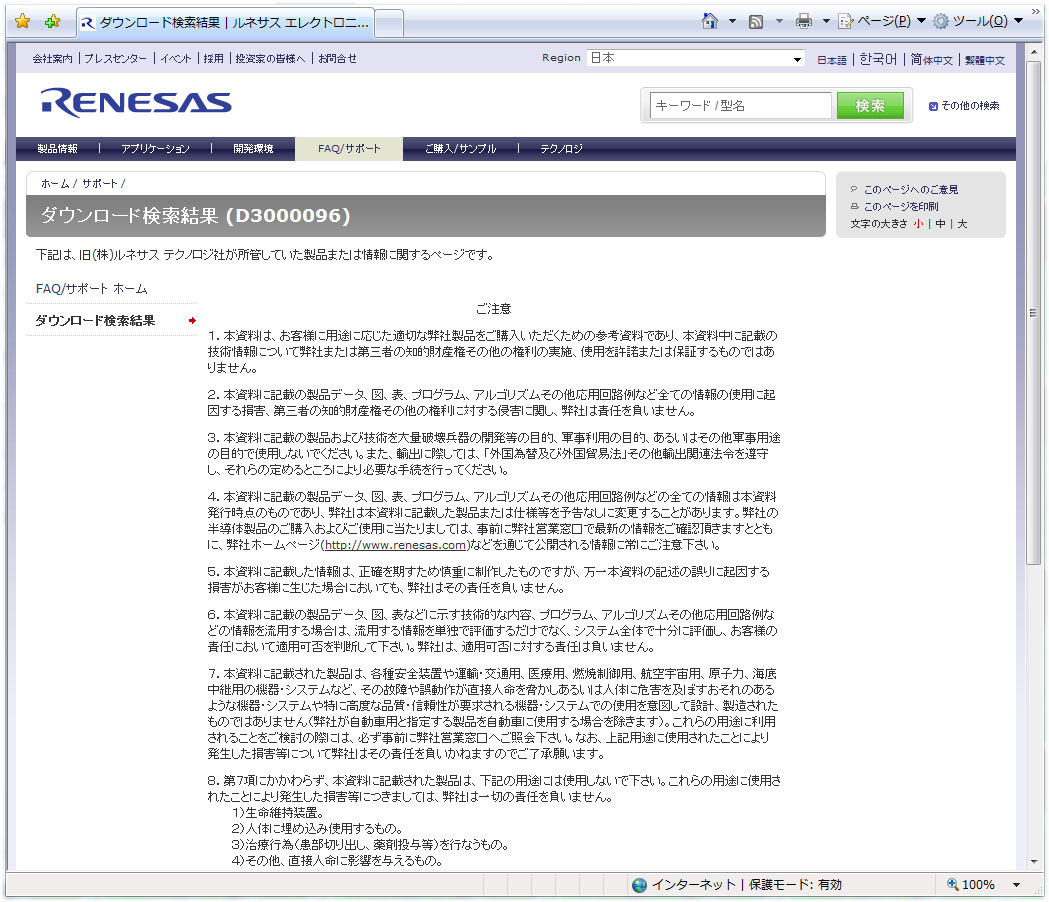
Task: Open the 製品情報 navigation menu
Action: (x=57, y=149)
